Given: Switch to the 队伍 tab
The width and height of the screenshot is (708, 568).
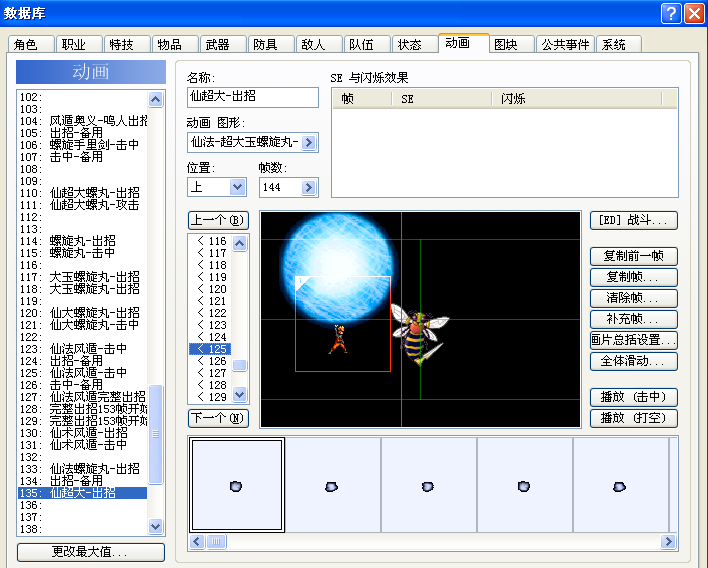Looking at the screenshot, I should click(x=367, y=44).
